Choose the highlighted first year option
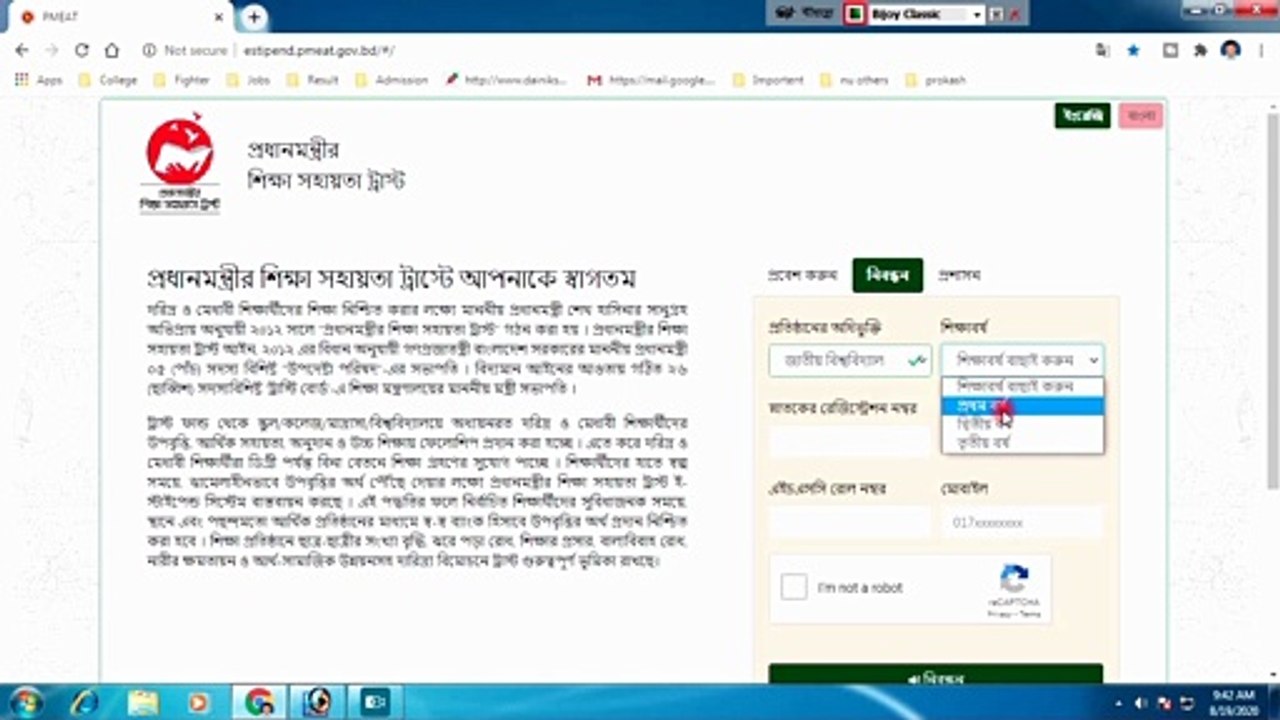The image size is (1280, 720). coord(1022,405)
